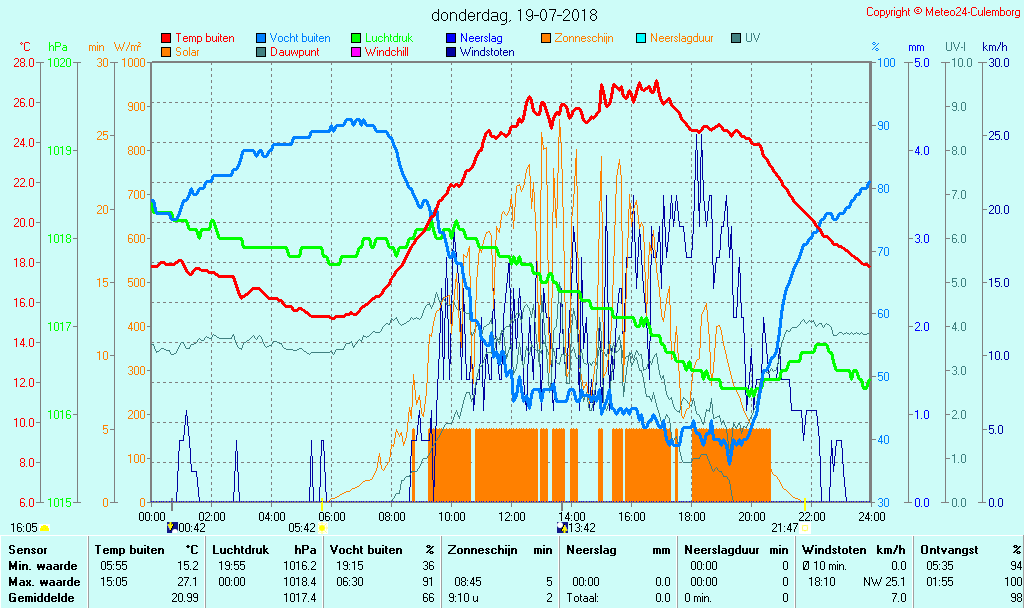The height and width of the screenshot is (608, 1026).
Task: Click the Zonneschijn legend label
Action: tap(586, 38)
